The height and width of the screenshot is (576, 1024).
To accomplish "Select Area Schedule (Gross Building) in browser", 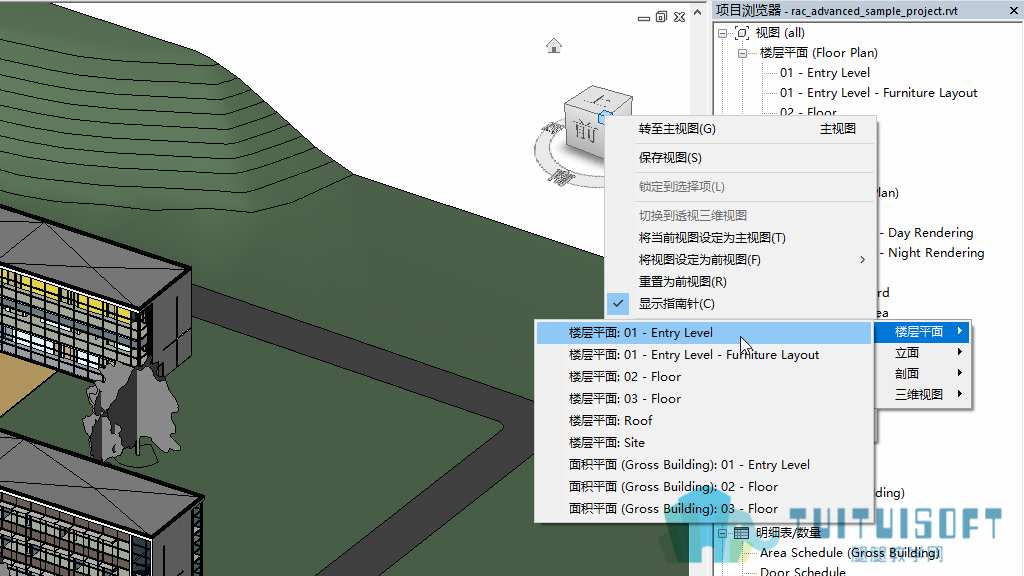I will [x=850, y=553].
